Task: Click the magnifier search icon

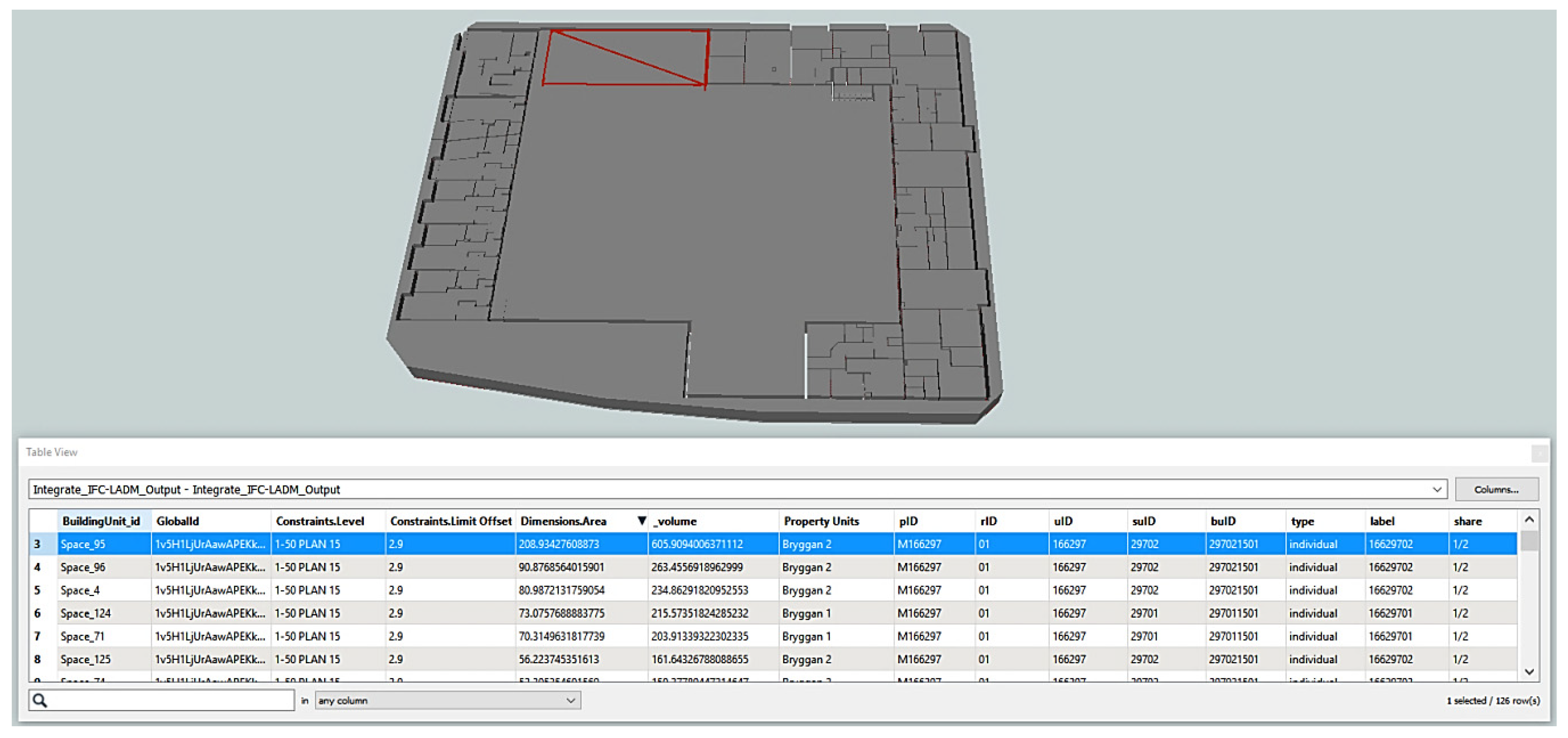Action: pyautogui.click(x=40, y=700)
